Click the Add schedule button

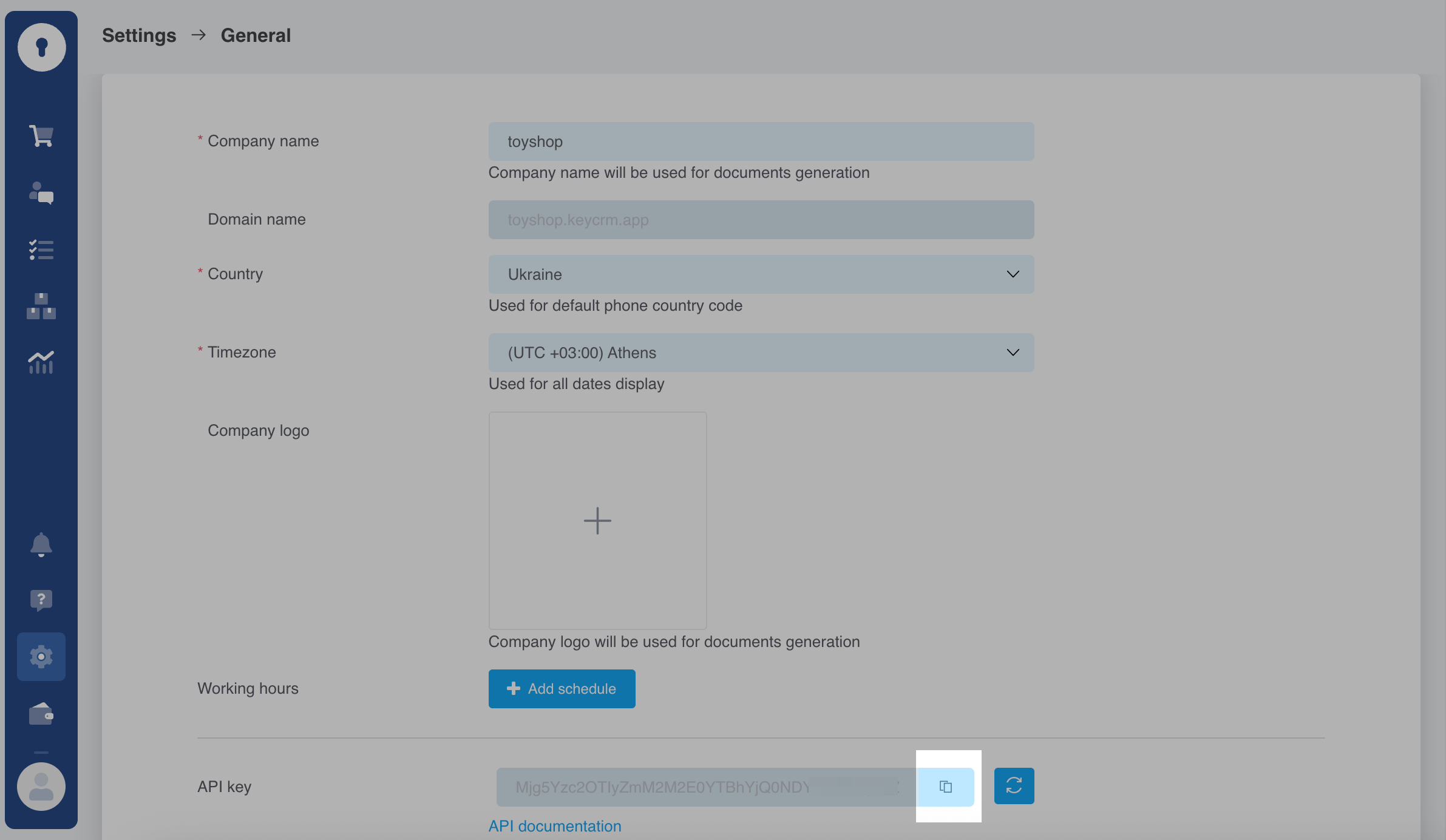point(562,689)
